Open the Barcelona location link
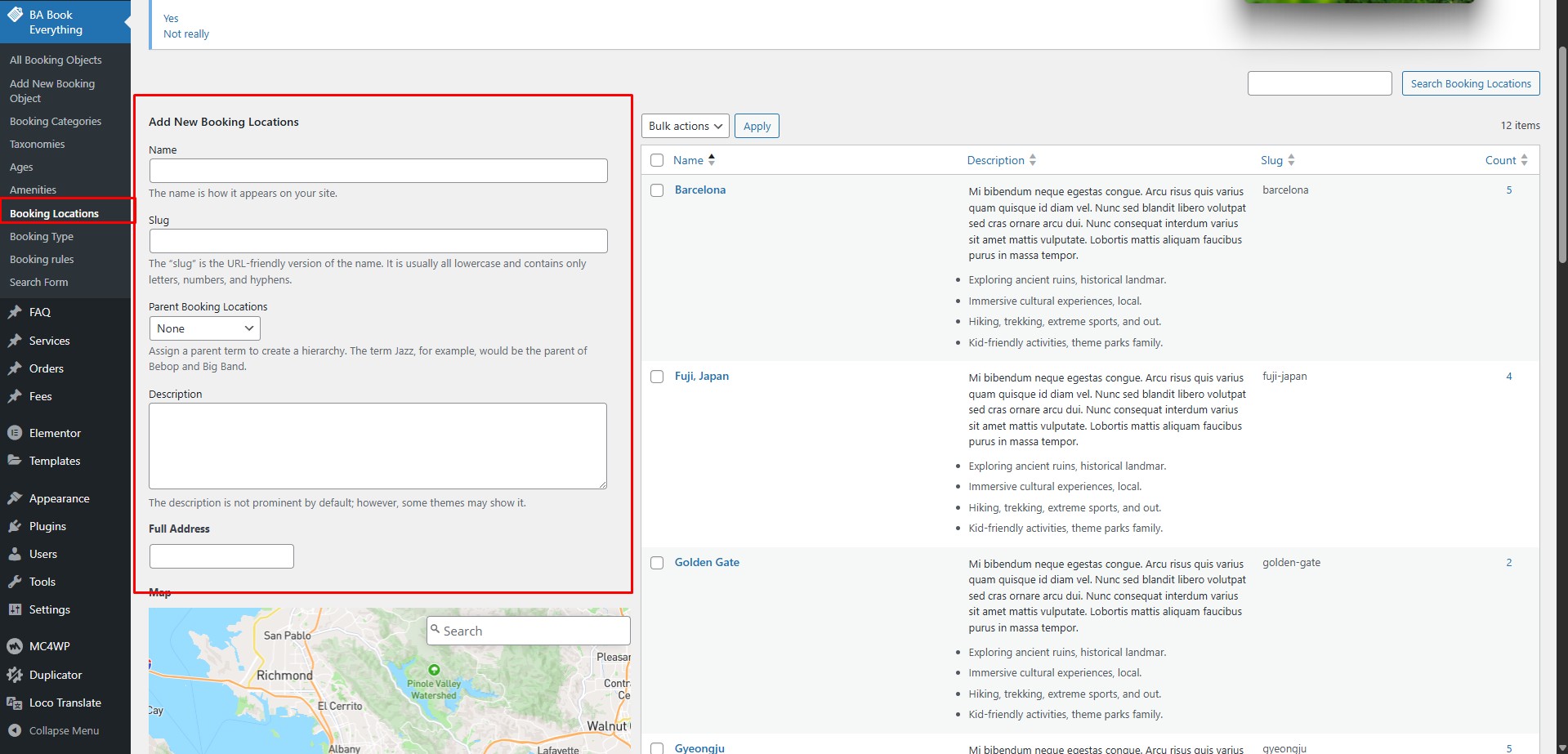 [x=700, y=190]
